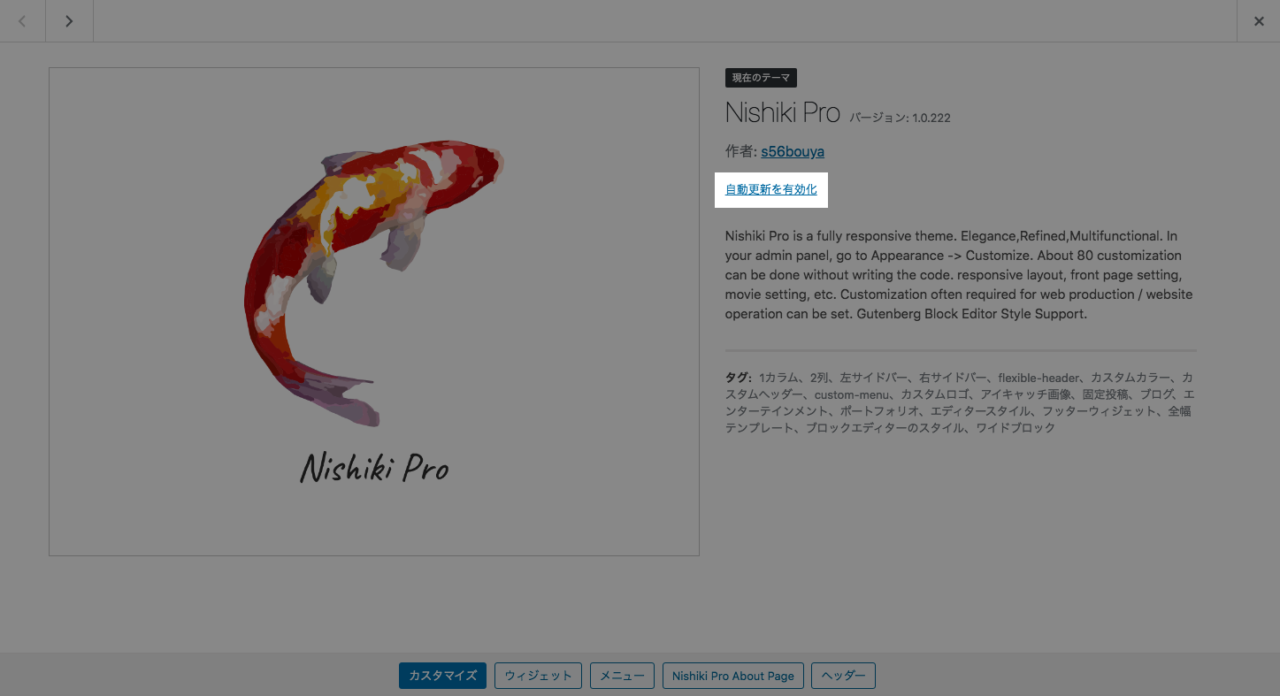Click the flexible-header tag text

[1038, 378]
